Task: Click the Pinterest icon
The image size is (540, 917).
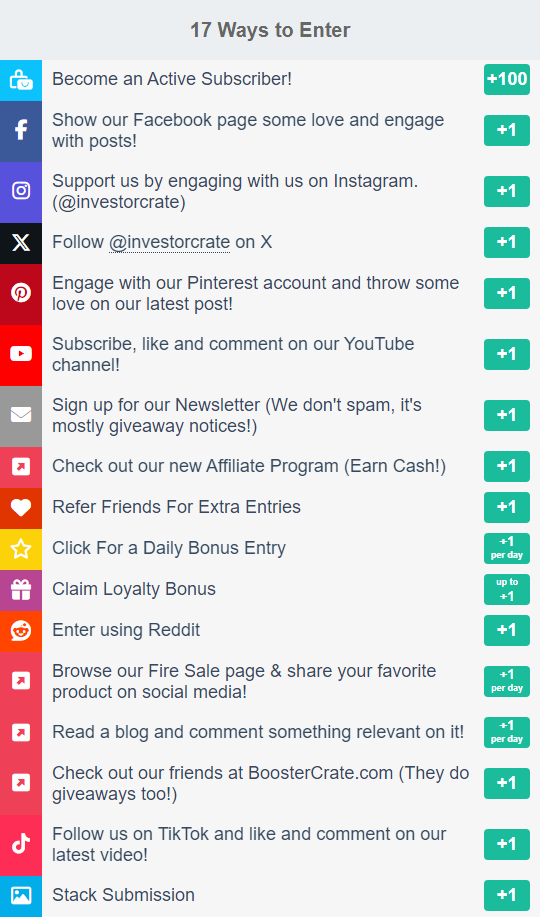Action: 21,293
